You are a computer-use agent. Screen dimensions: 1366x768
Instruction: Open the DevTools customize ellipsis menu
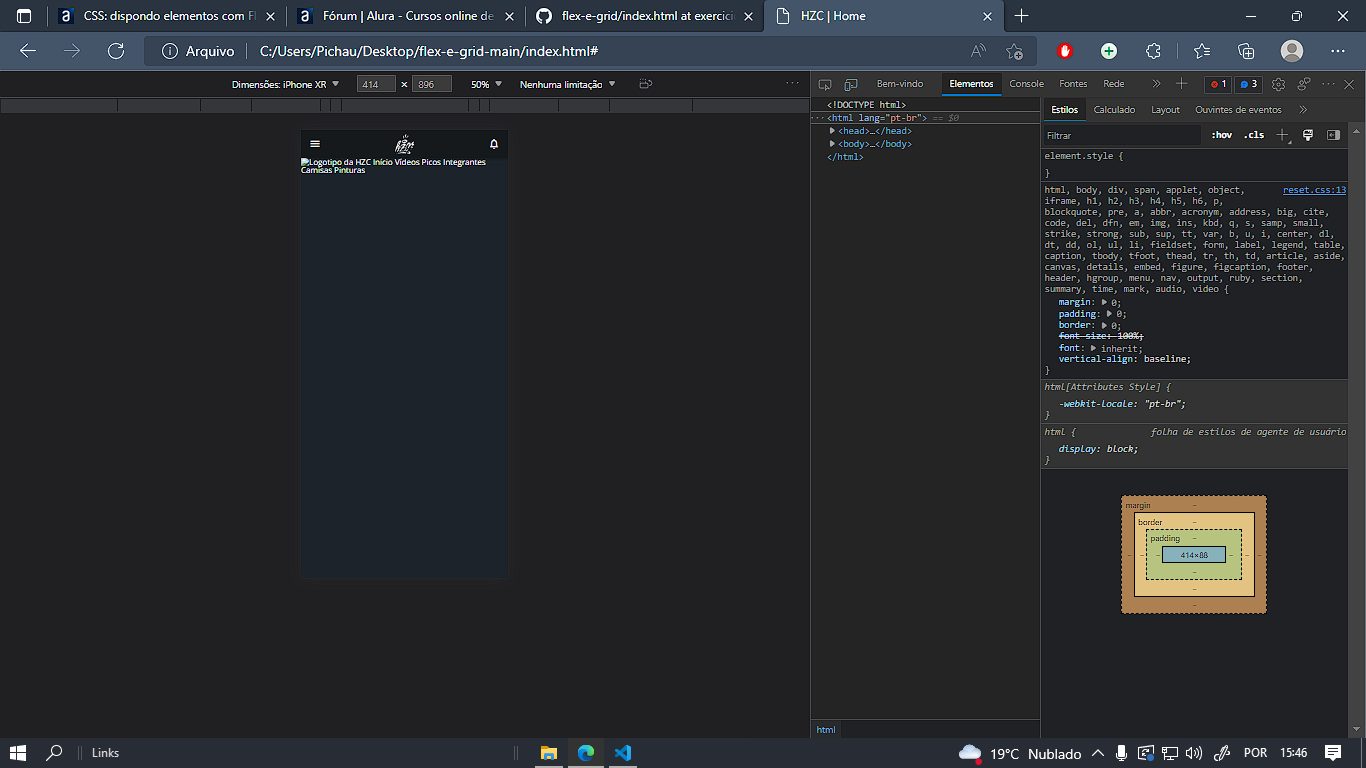point(1330,84)
